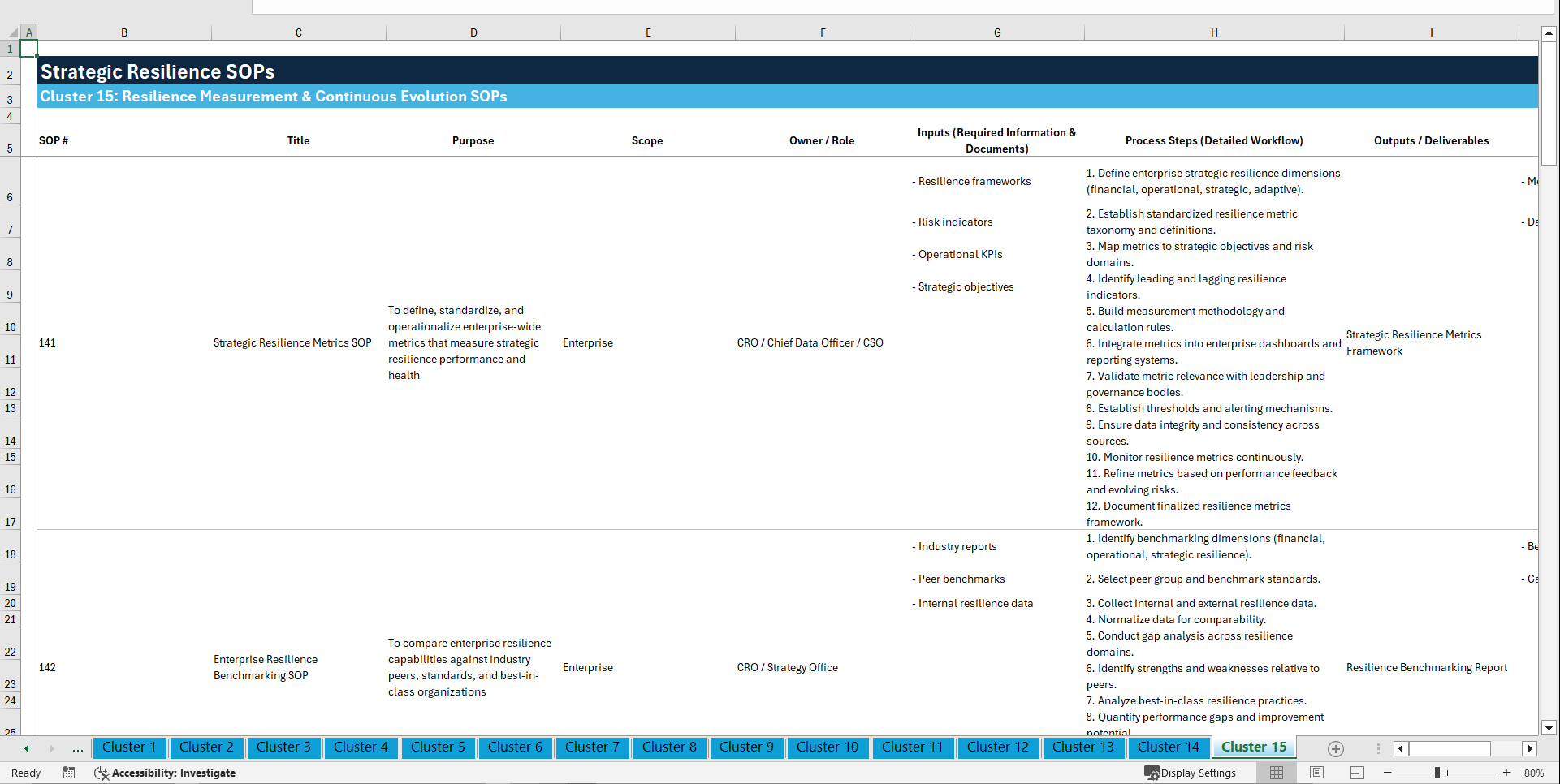
Task: Select the Cluster 3 sheet tab
Action: click(x=283, y=747)
